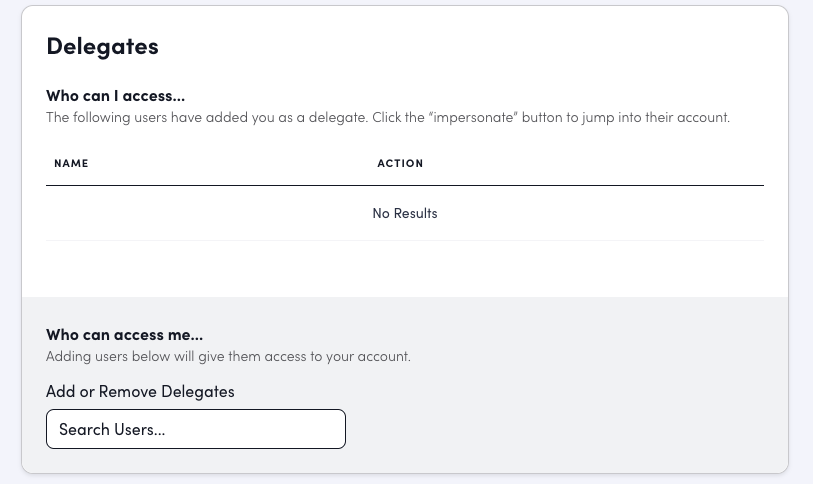Click the "Who can I access..." heading
813x484 pixels.
pyautogui.click(x=115, y=96)
